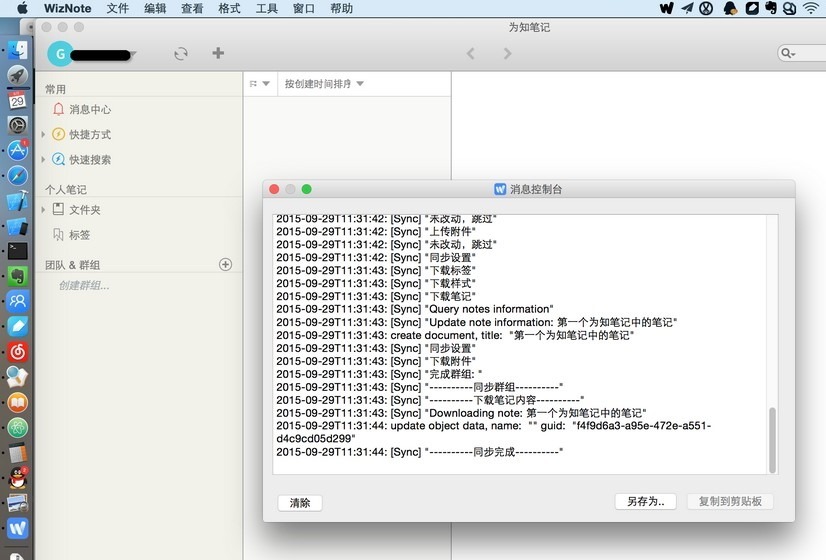Open Evernote in the dock
Image resolution: width=826 pixels, height=560 pixels.
[x=17, y=277]
